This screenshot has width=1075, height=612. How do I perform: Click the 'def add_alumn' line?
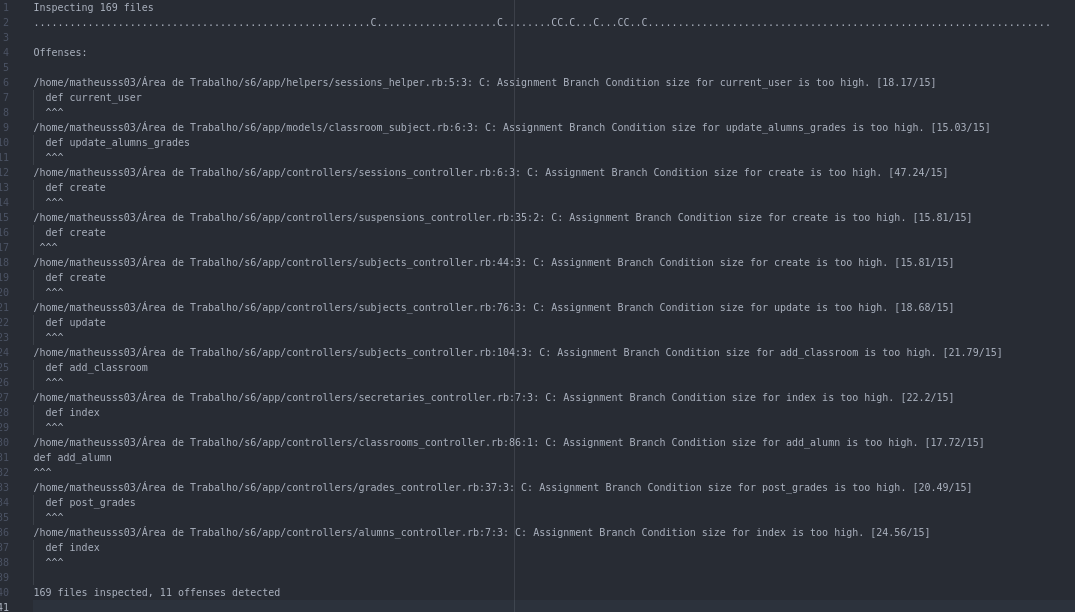point(72,458)
